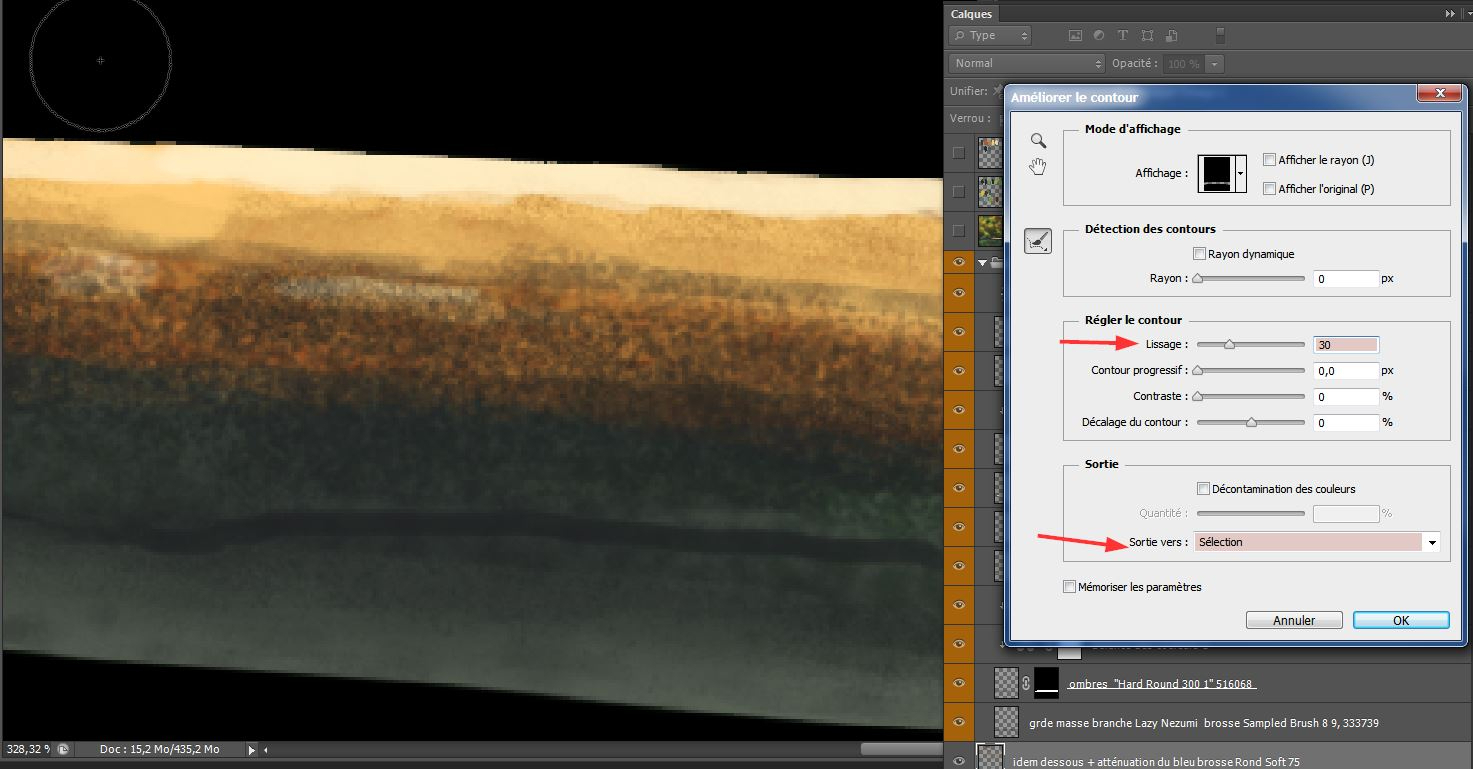Click the adjustment layer filter icon
Viewport: 1473px width, 769px height.
(x=1099, y=35)
